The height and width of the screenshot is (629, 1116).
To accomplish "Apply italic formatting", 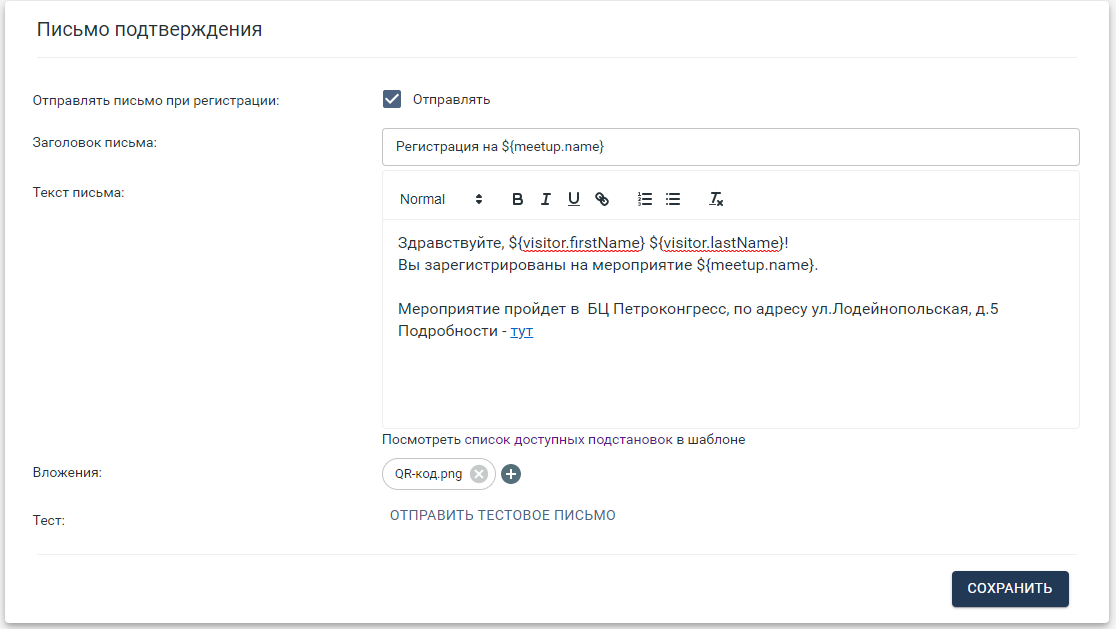I will [546, 199].
